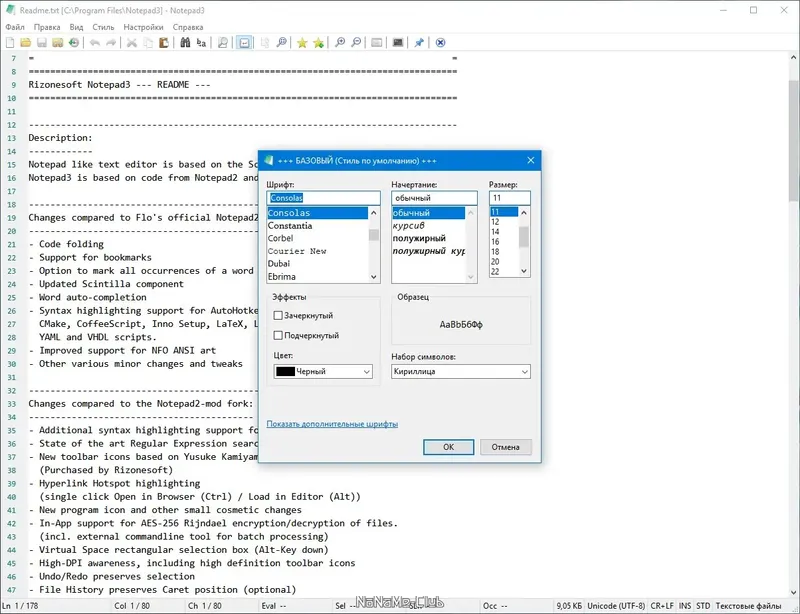Screen dimensions: 800x614
Task: Click the Отмена button
Action: tap(506, 447)
